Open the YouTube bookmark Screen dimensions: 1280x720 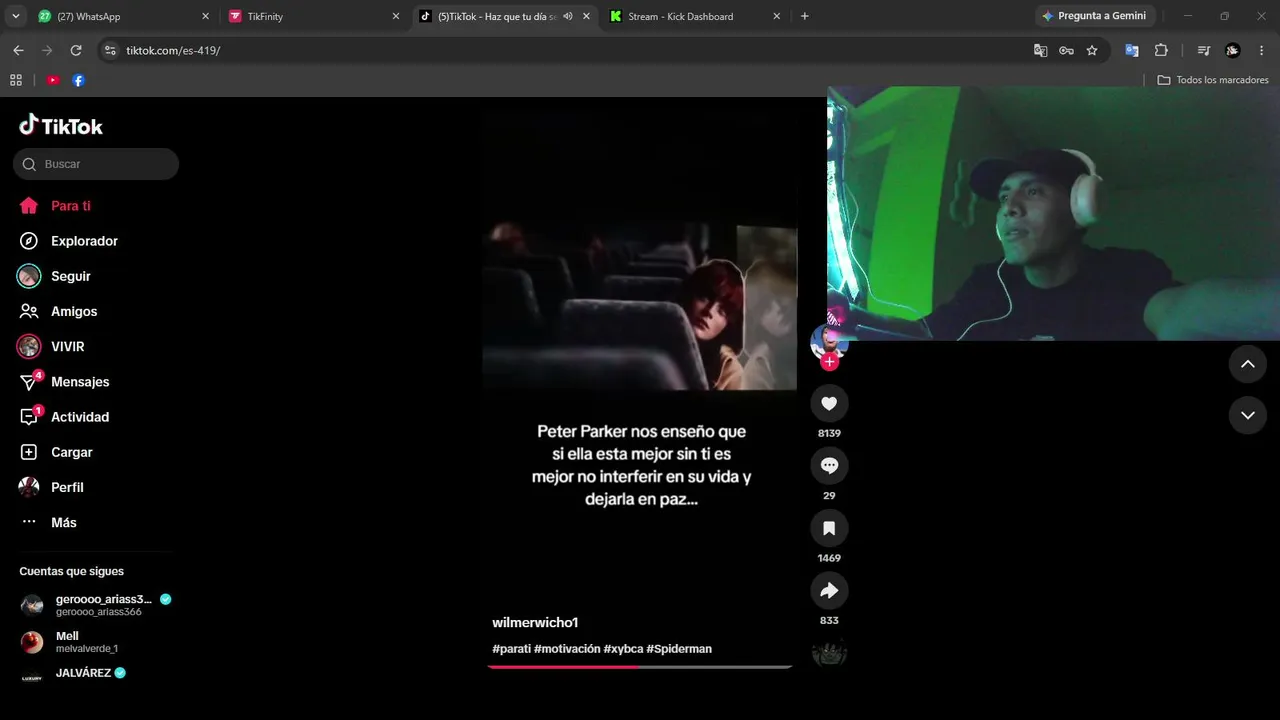click(53, 80)
